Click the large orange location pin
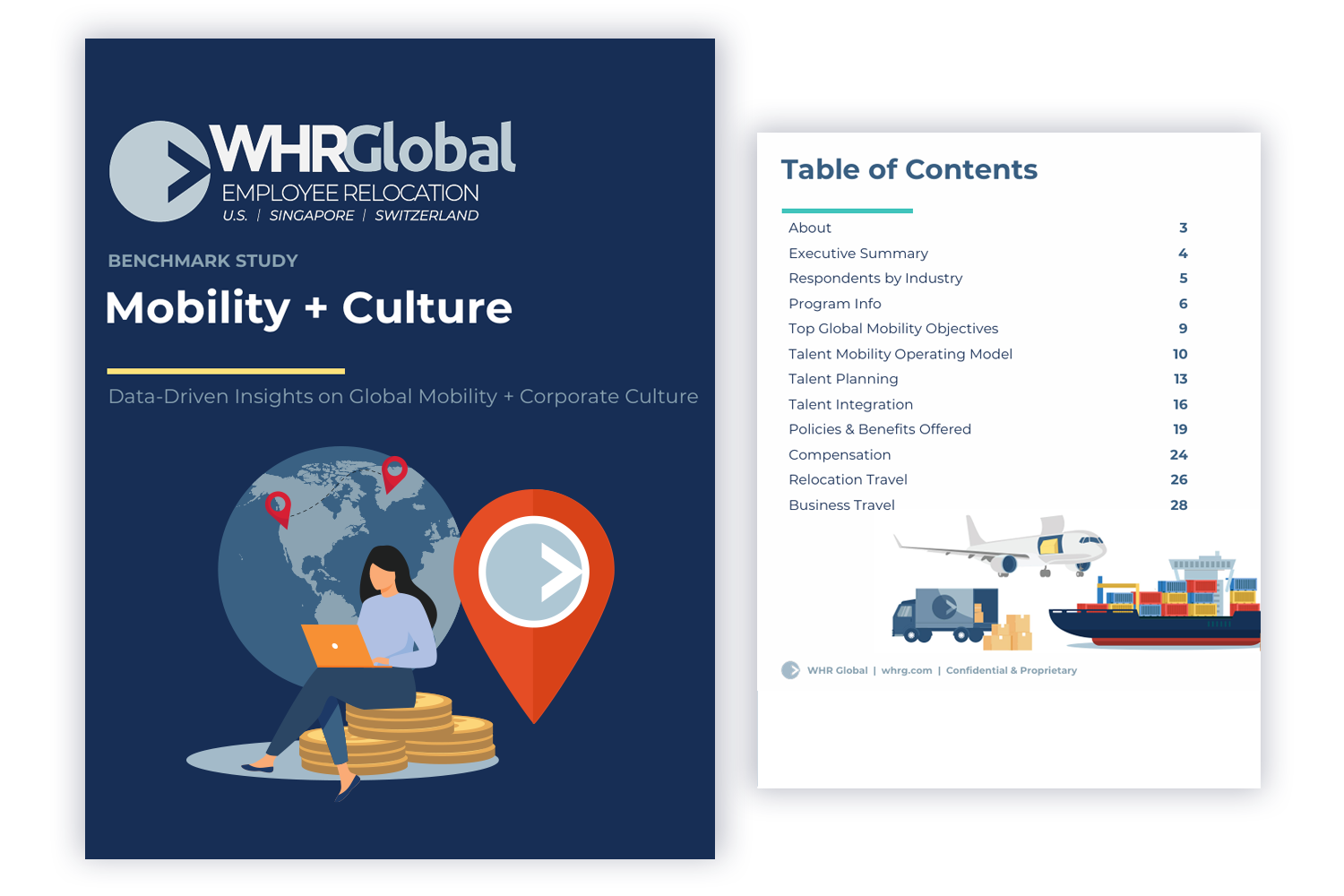Screen dimensions: 1344x896 [534, 606]
